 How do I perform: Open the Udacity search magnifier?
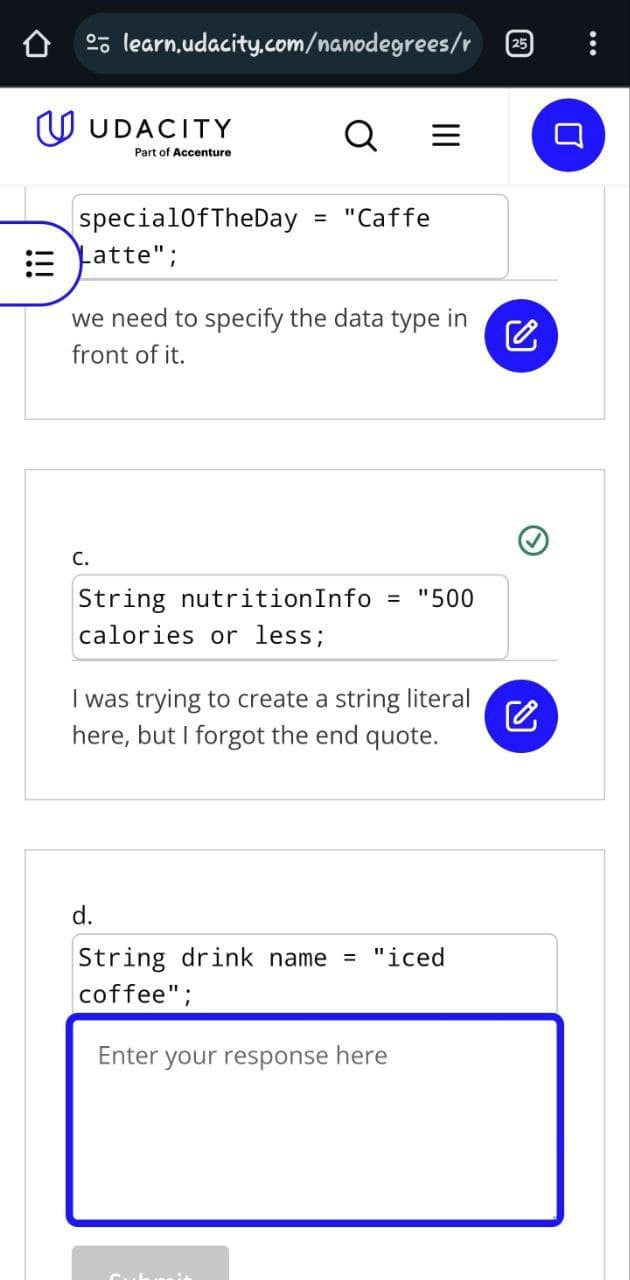point(361,135)
